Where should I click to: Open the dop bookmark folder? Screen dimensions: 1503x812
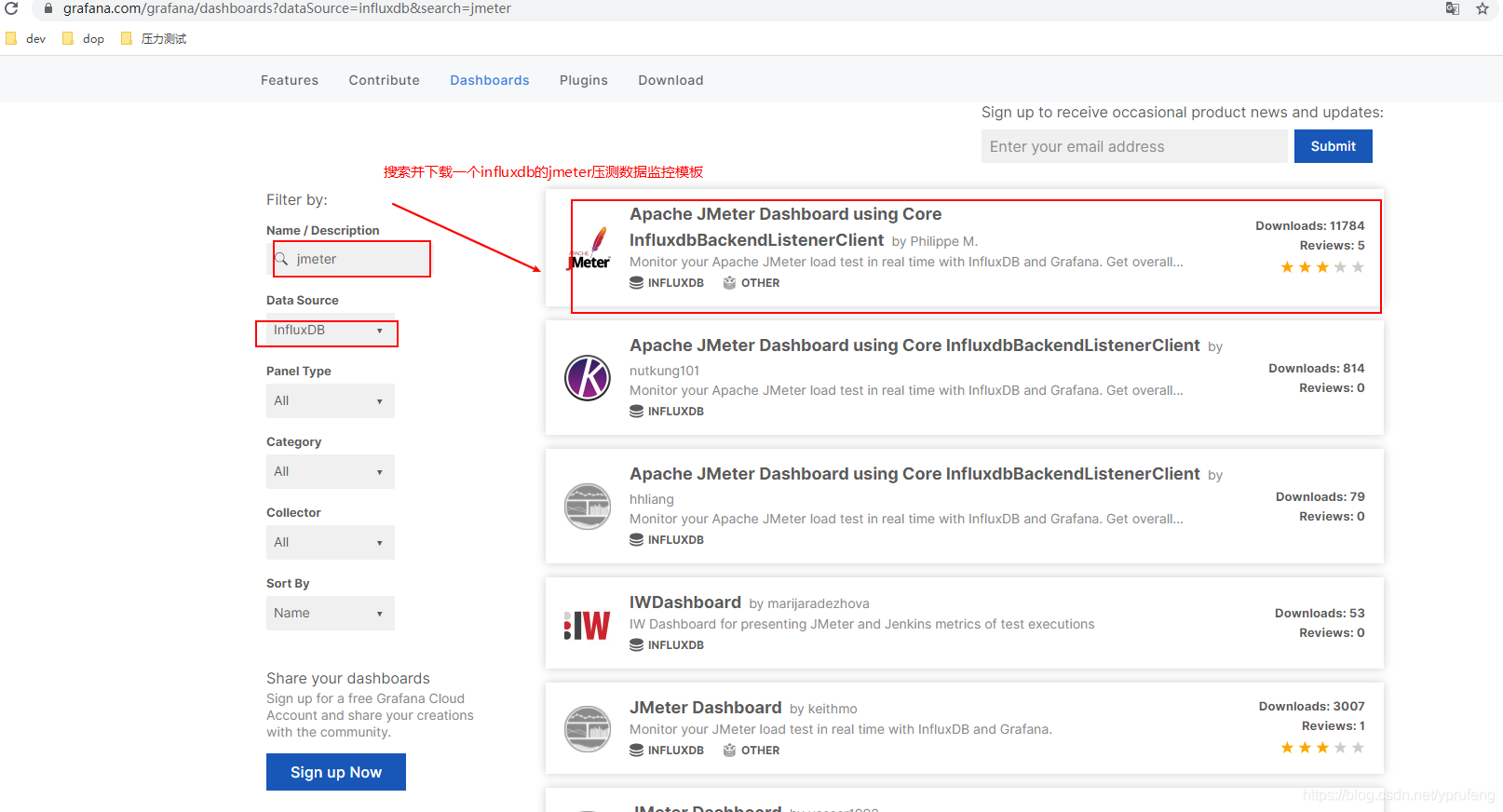point(83,39)
